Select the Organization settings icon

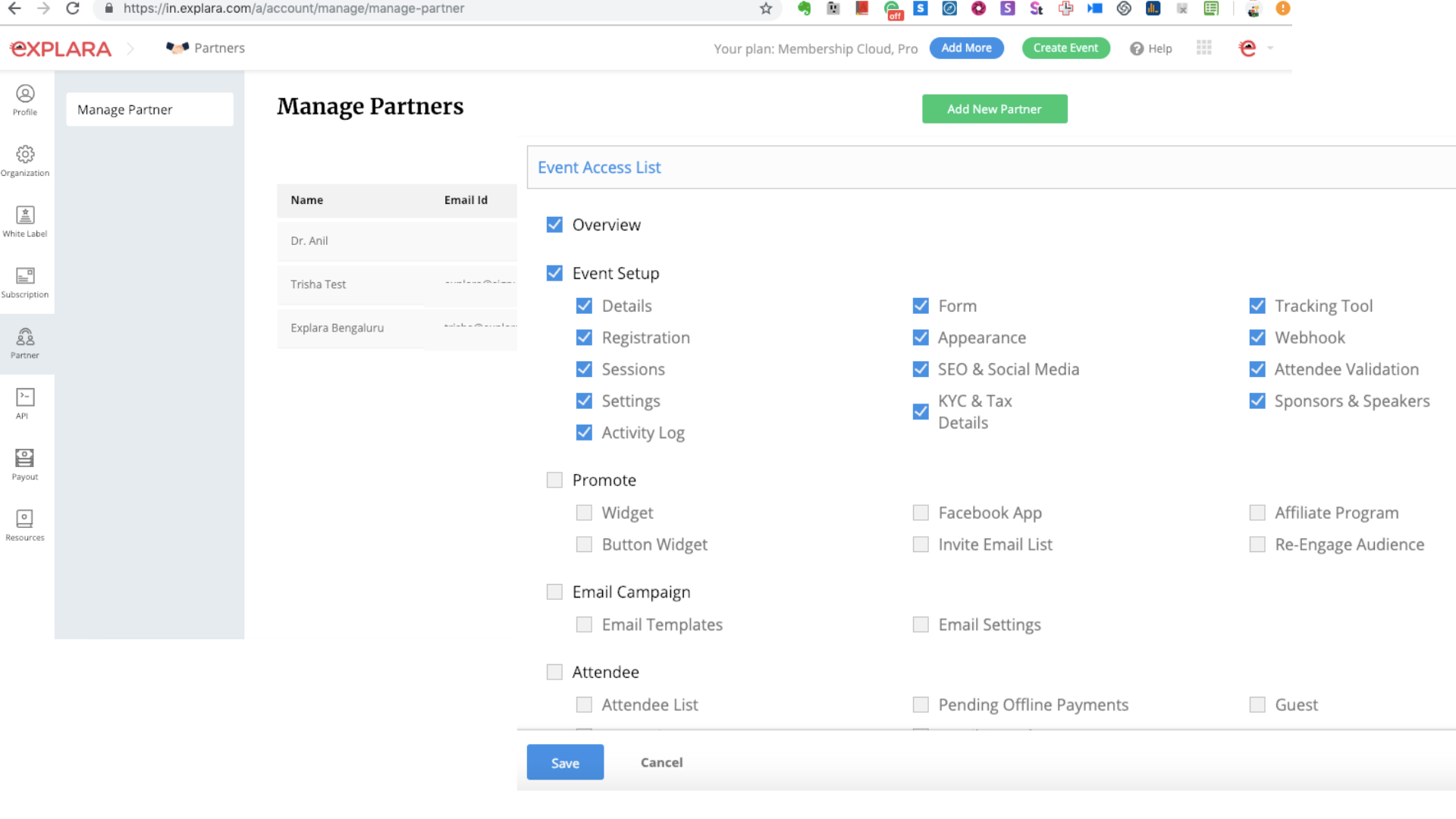point(25,160)
